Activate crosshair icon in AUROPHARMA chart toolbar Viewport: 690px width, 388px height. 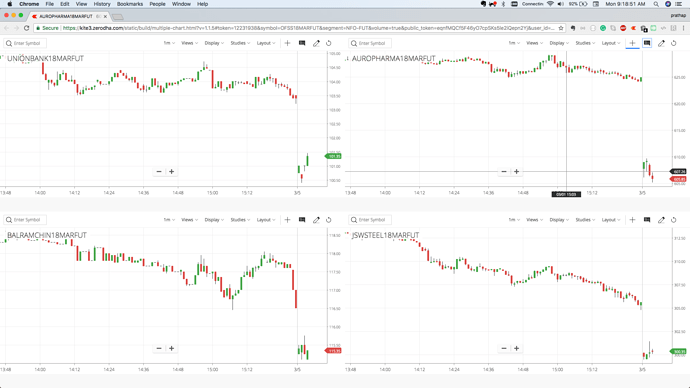pyautogui.click(x=632, y=43)
